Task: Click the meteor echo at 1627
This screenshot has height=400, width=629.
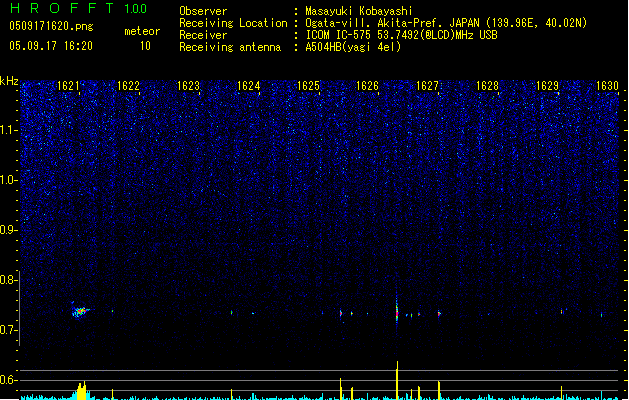Action: pyautogui.click(x=439, y=314)
